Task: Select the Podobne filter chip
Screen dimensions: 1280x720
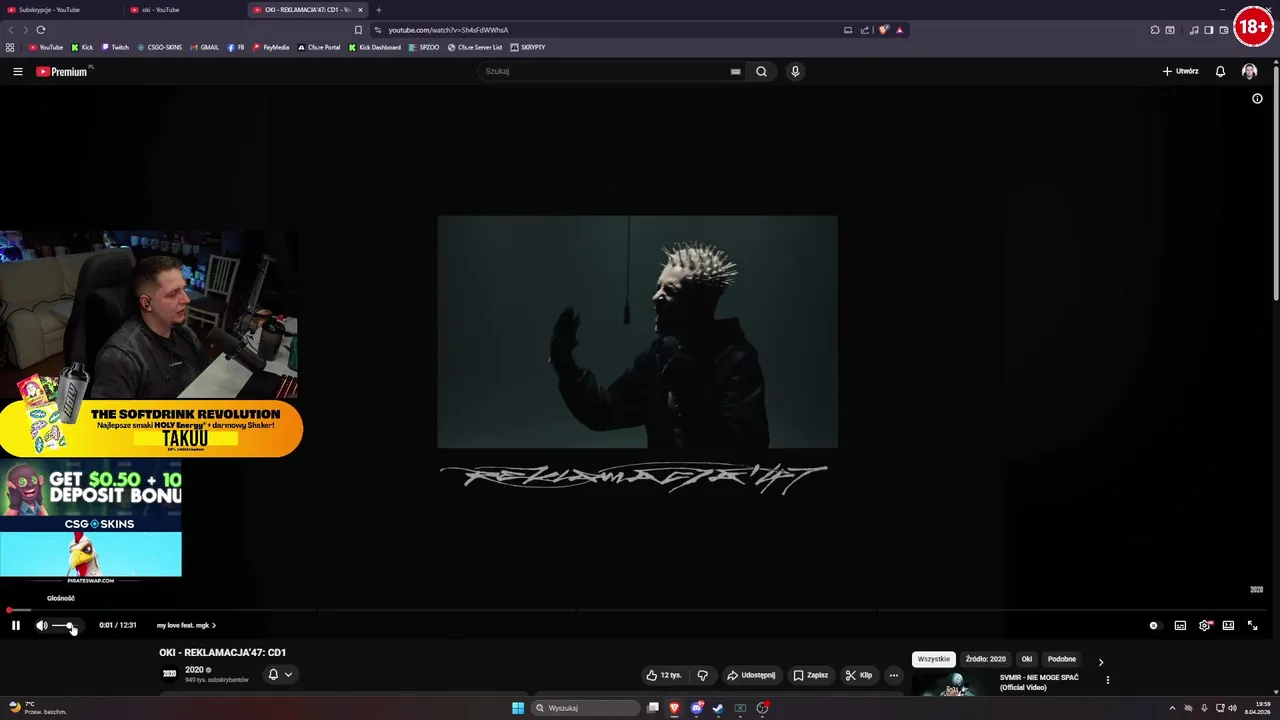Action: [x=1062, y=659]
